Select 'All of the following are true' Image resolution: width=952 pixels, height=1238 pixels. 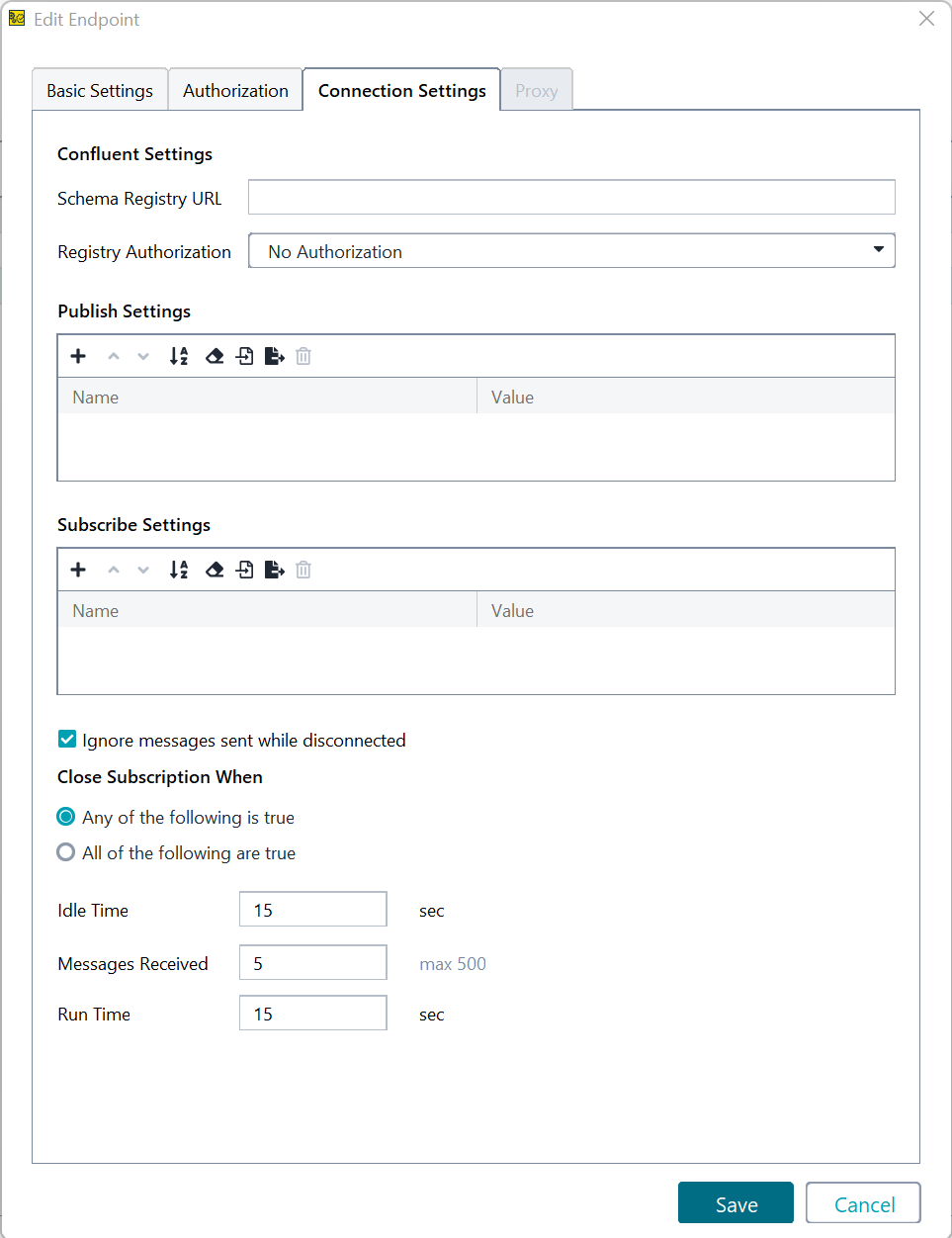(65, 851)
